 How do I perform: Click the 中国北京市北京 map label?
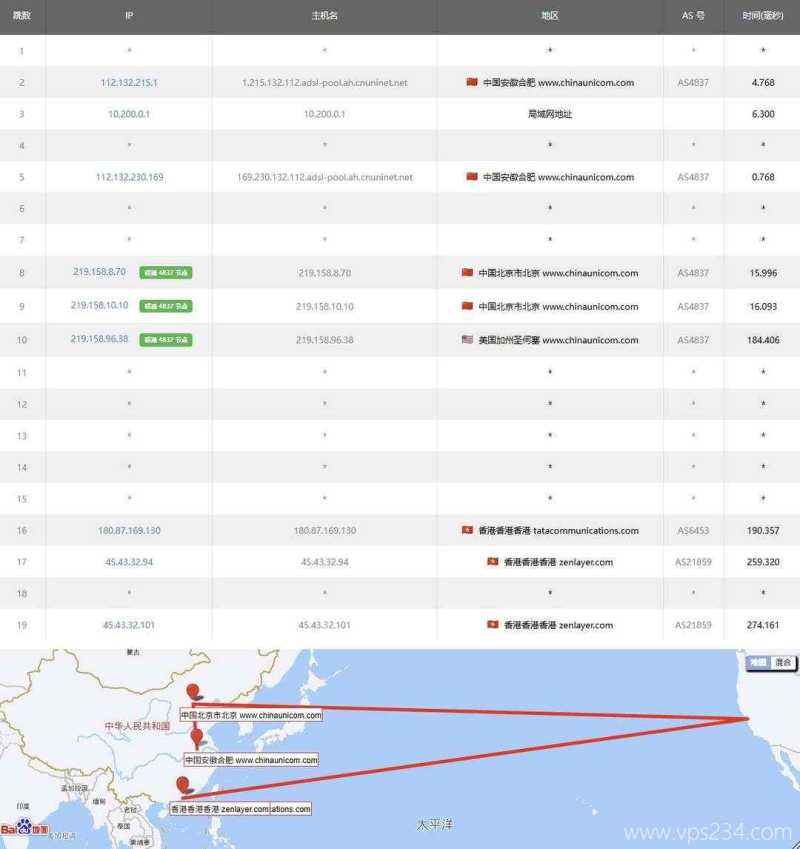click(251, 715)
